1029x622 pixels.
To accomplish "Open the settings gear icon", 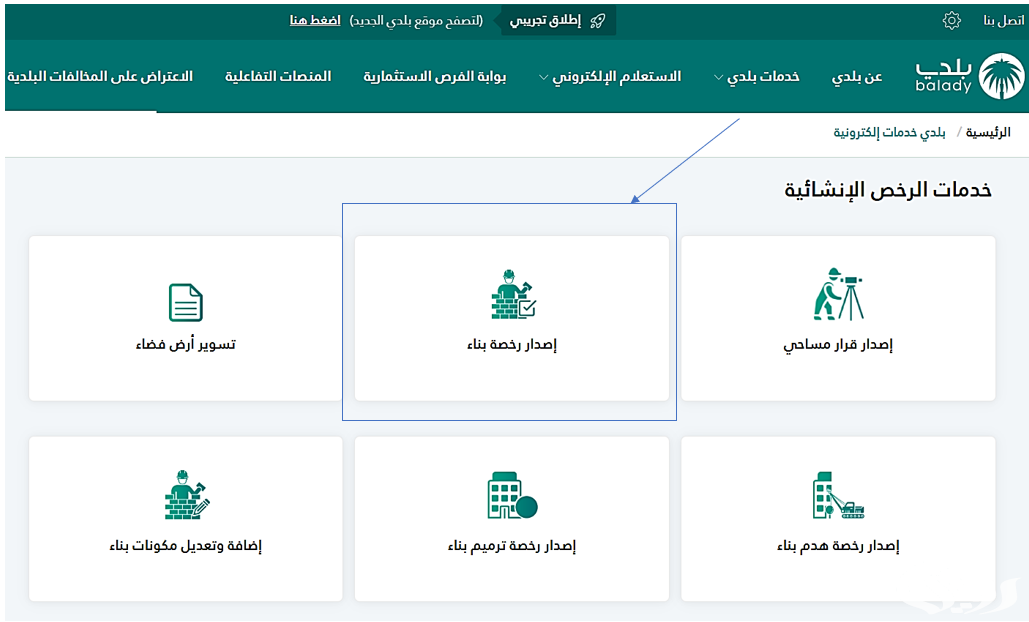I will pos(952,20).
